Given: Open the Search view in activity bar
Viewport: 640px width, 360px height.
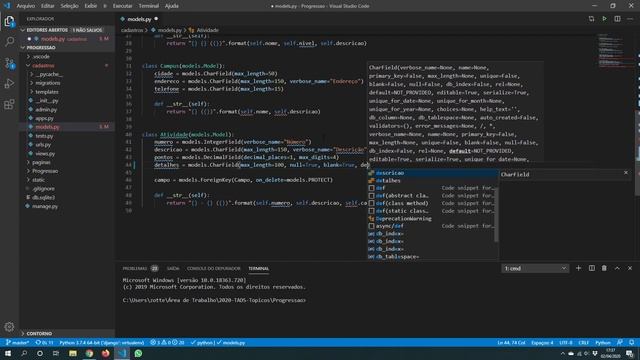Looking at the screenshot, I should pos(9,42).
